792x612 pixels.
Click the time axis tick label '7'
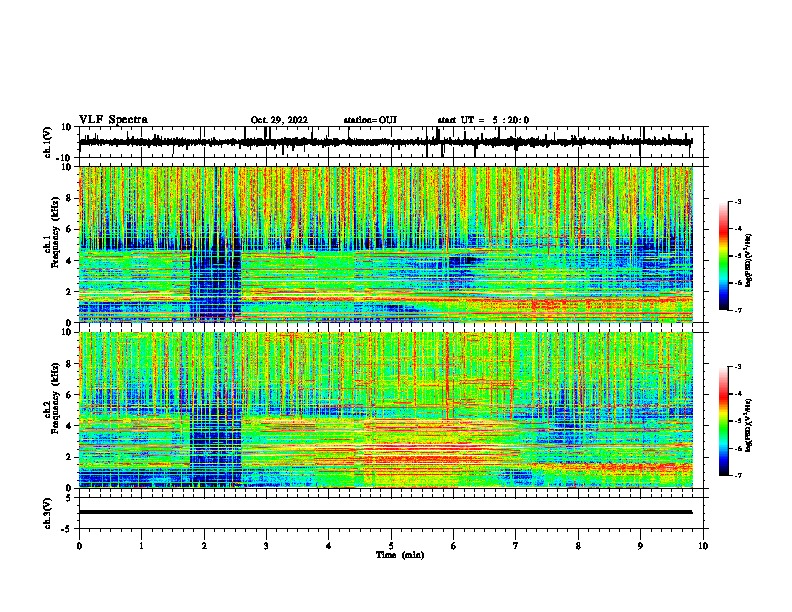[516, 546]
